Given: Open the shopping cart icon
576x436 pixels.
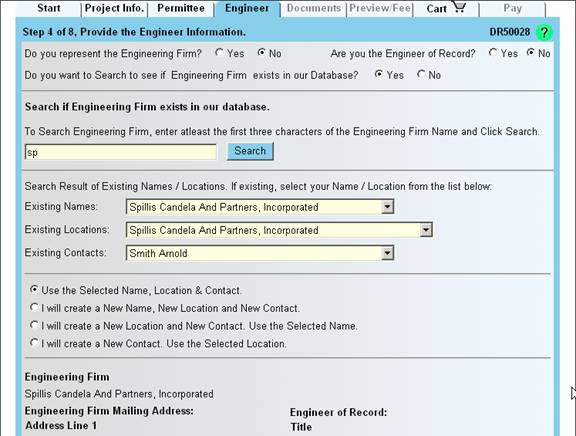Looking at the screenshot, I should pos(459,7).
